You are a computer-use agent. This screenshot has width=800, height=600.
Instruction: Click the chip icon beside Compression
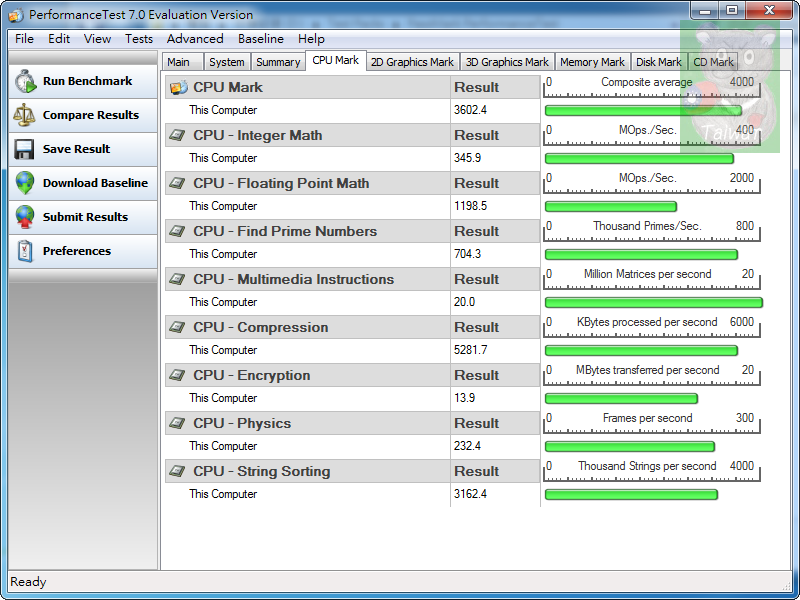tap(177, 327)
